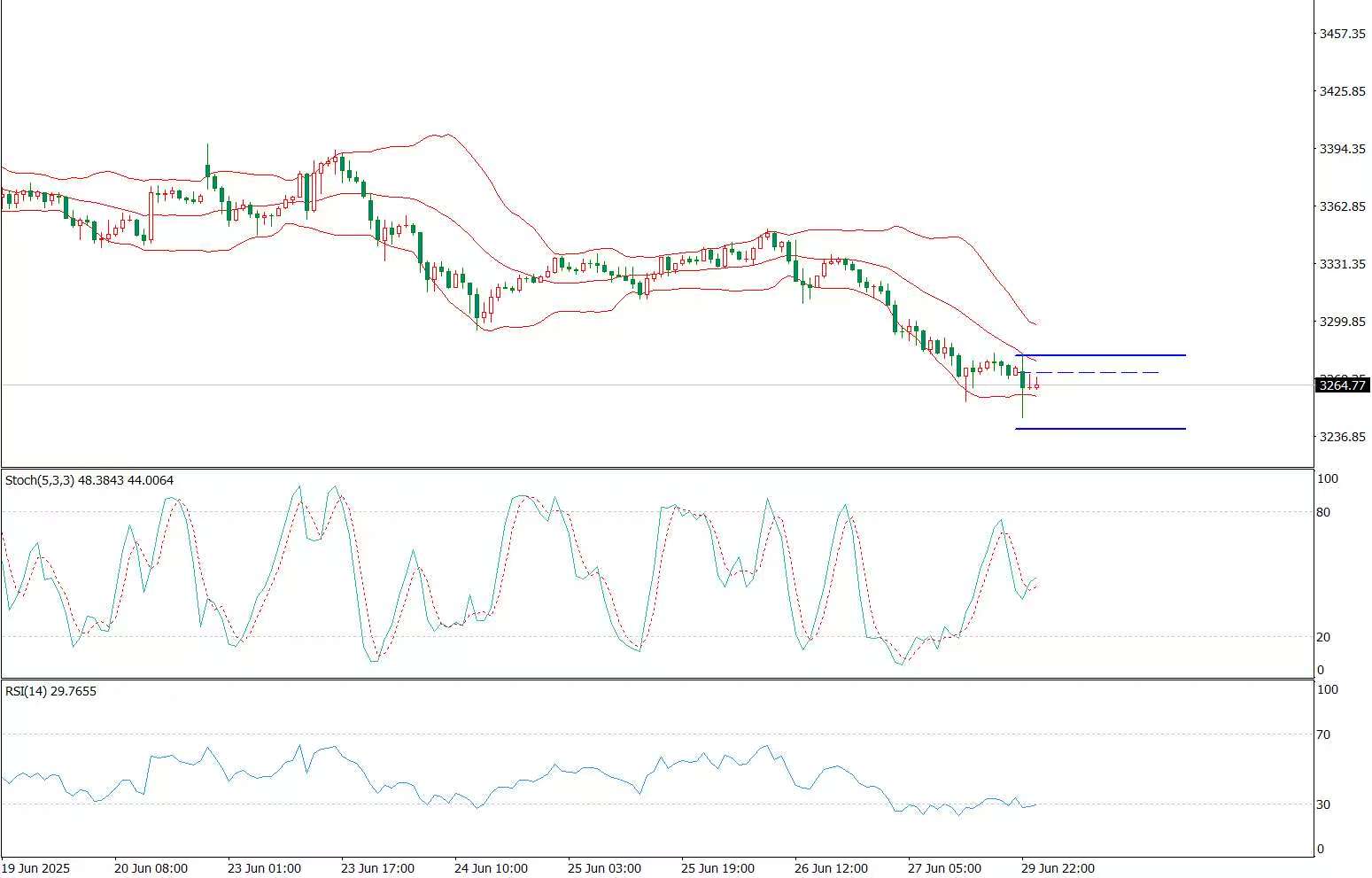Click the 3236.85 price scale label
The image size is (1372, 878).
pyautogui.click(x=1342, y=437)
